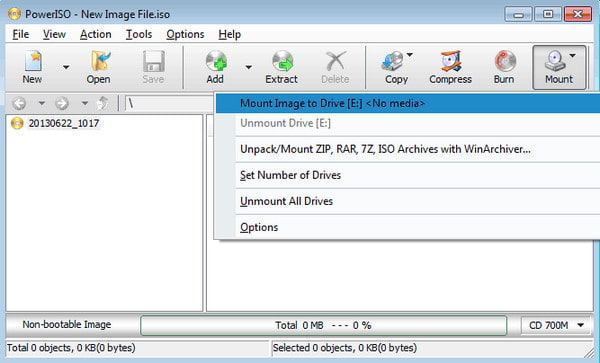
Task: Minimize the PowerISO window
Action: pos(518,15)
